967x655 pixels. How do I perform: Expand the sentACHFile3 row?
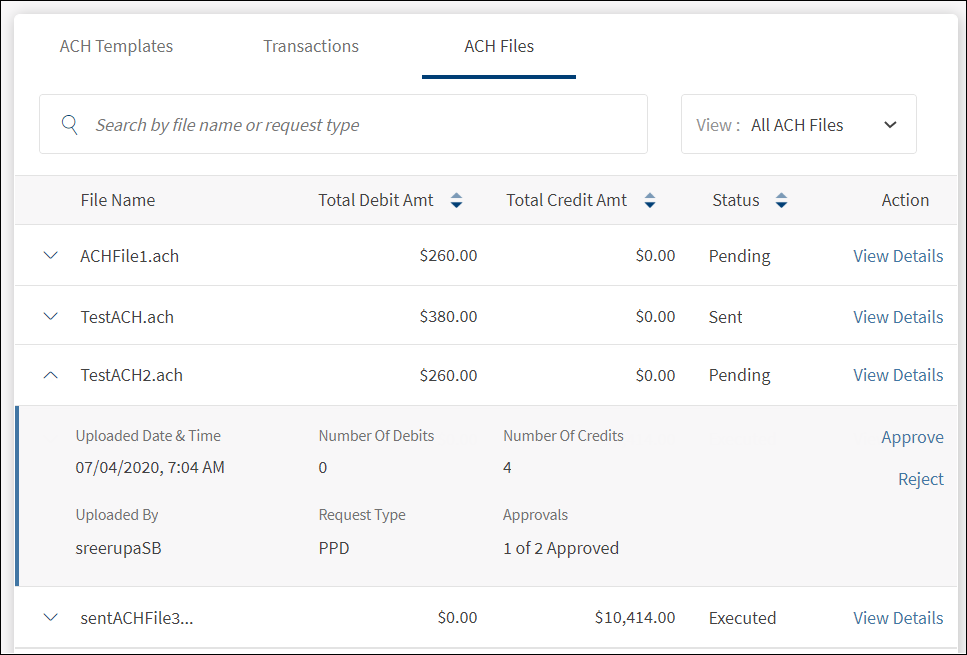click(51, 618)
